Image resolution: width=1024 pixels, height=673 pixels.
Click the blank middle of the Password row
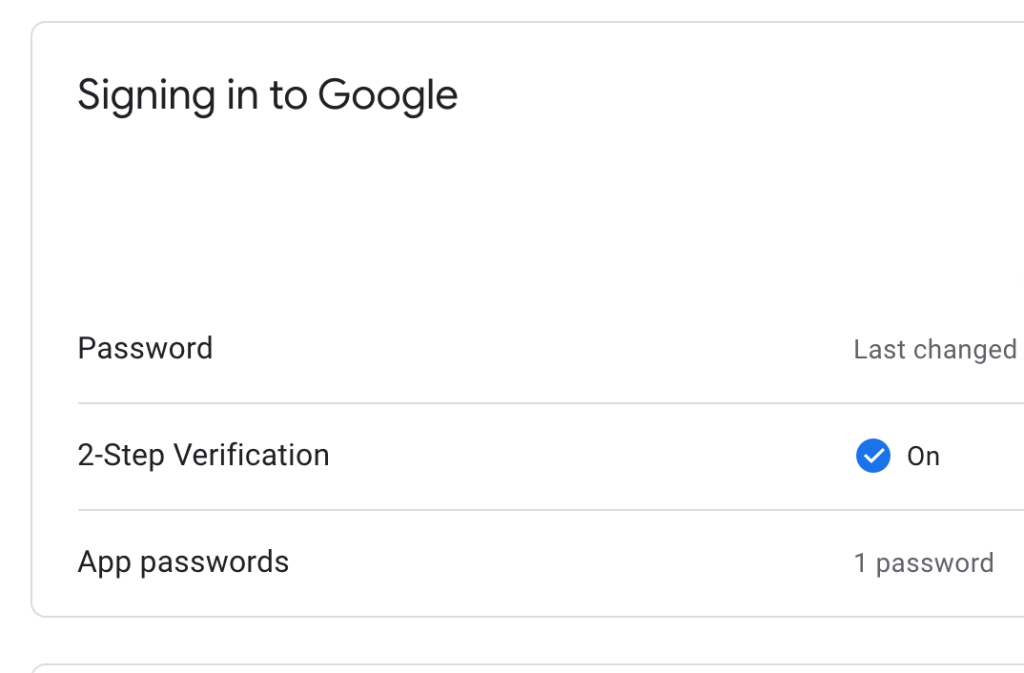coord(530,349)
